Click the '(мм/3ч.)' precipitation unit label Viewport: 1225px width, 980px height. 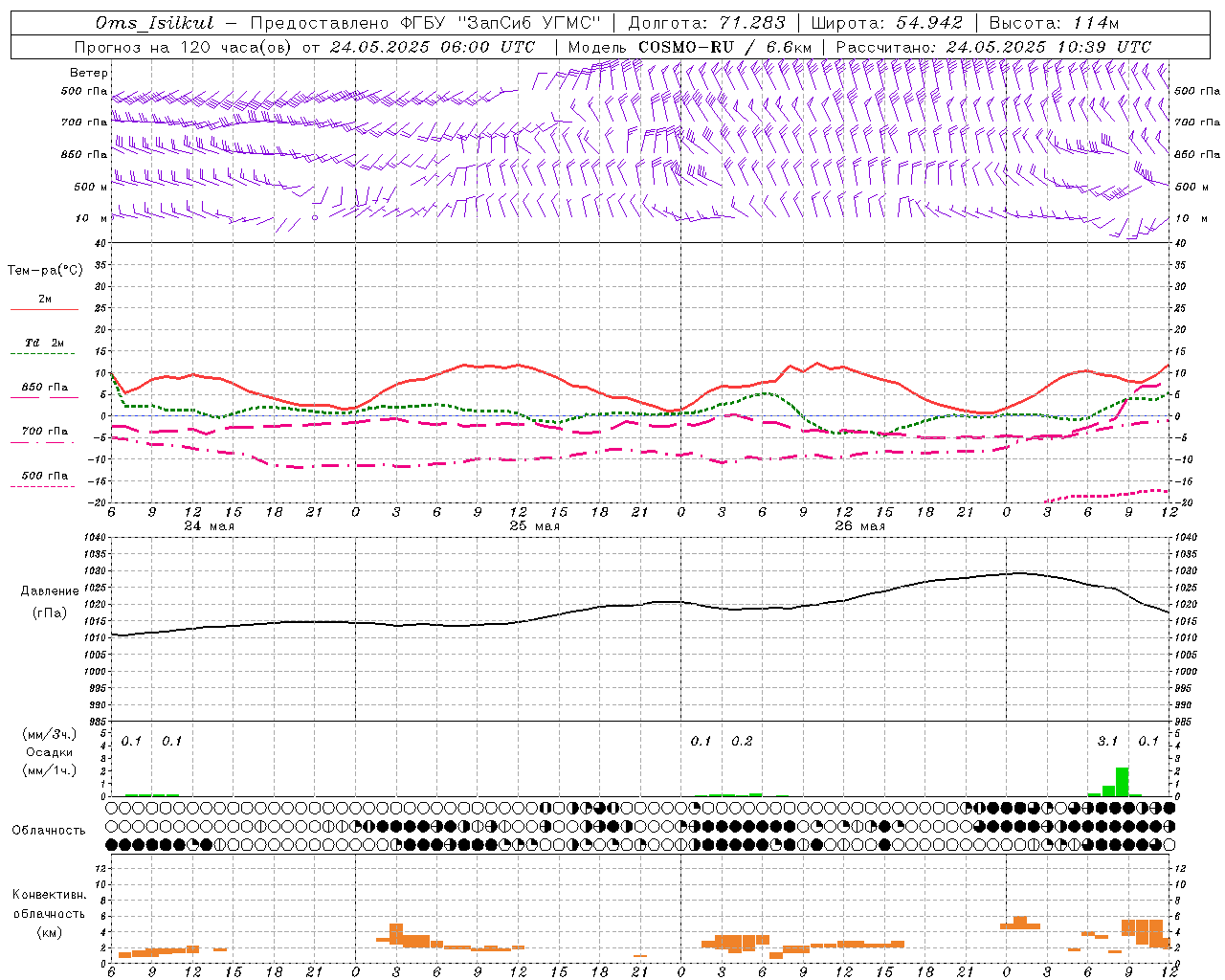pyautogui.click(x=50, y=734)
